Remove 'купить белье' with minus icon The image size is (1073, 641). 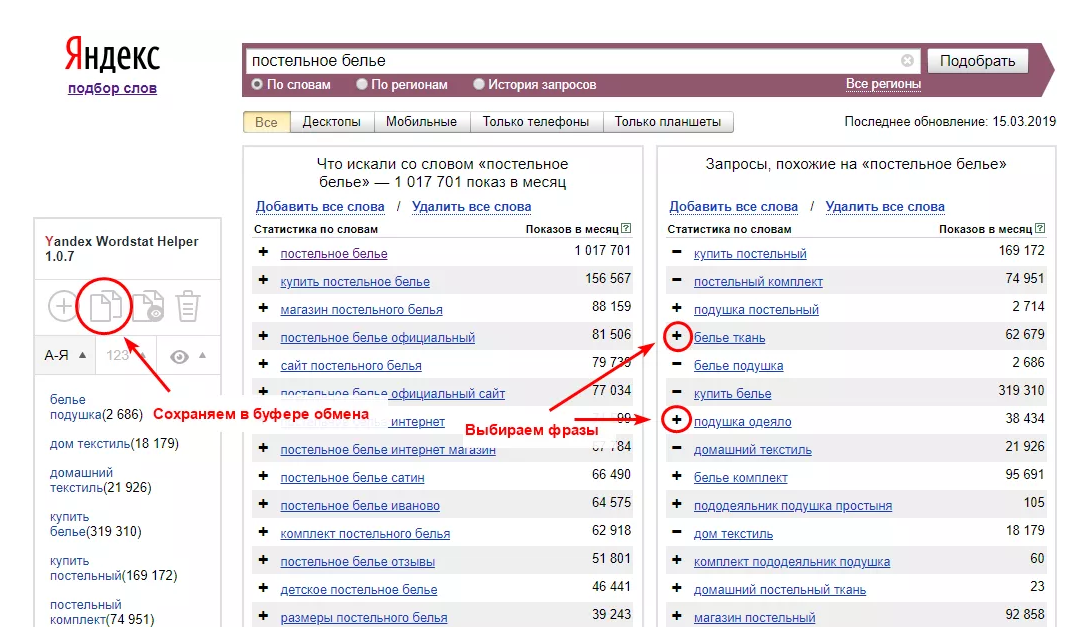[x=677, y=393]
